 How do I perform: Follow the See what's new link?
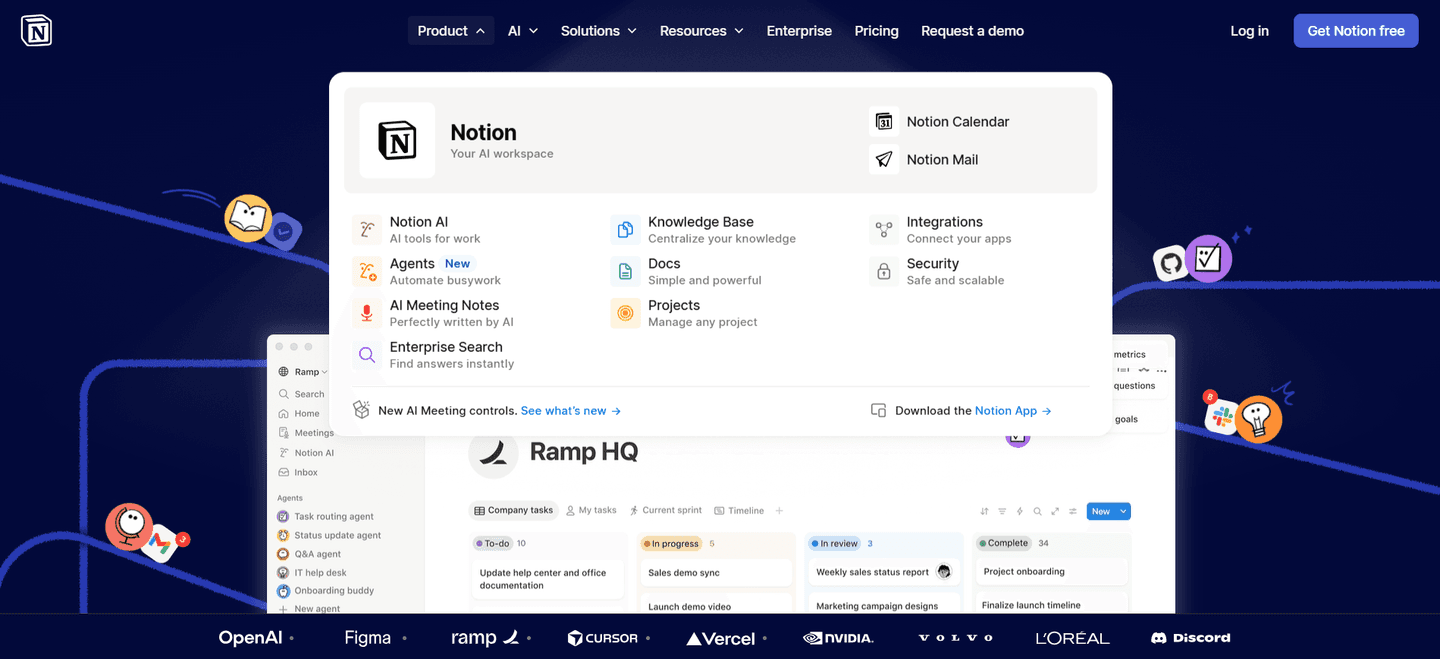pyautogui.click(x=571, y=411)
